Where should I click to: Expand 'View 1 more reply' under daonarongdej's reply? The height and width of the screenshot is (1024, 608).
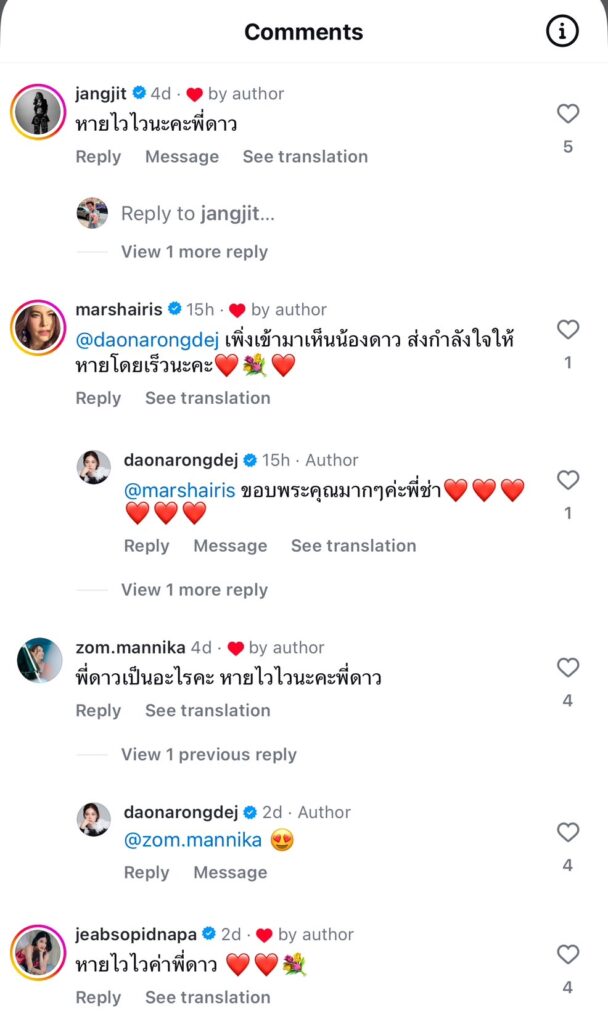[194, 590]
